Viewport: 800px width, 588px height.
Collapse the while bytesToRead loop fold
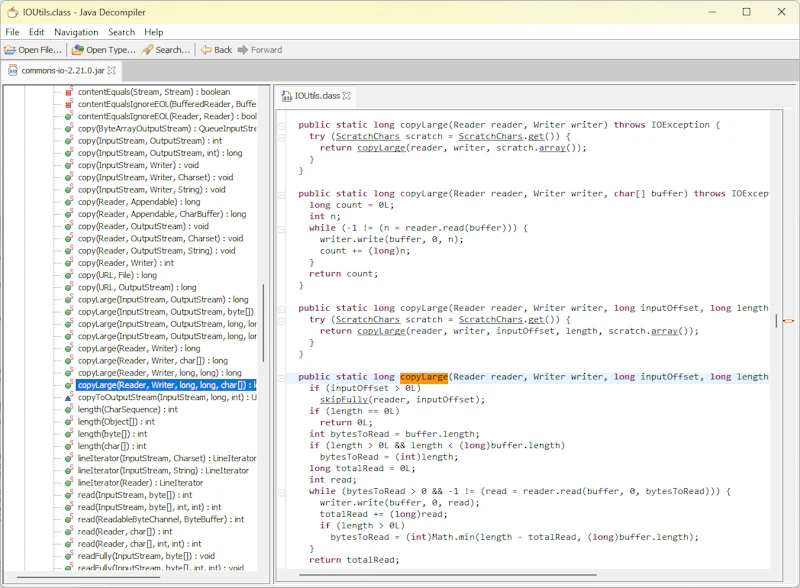281,493
